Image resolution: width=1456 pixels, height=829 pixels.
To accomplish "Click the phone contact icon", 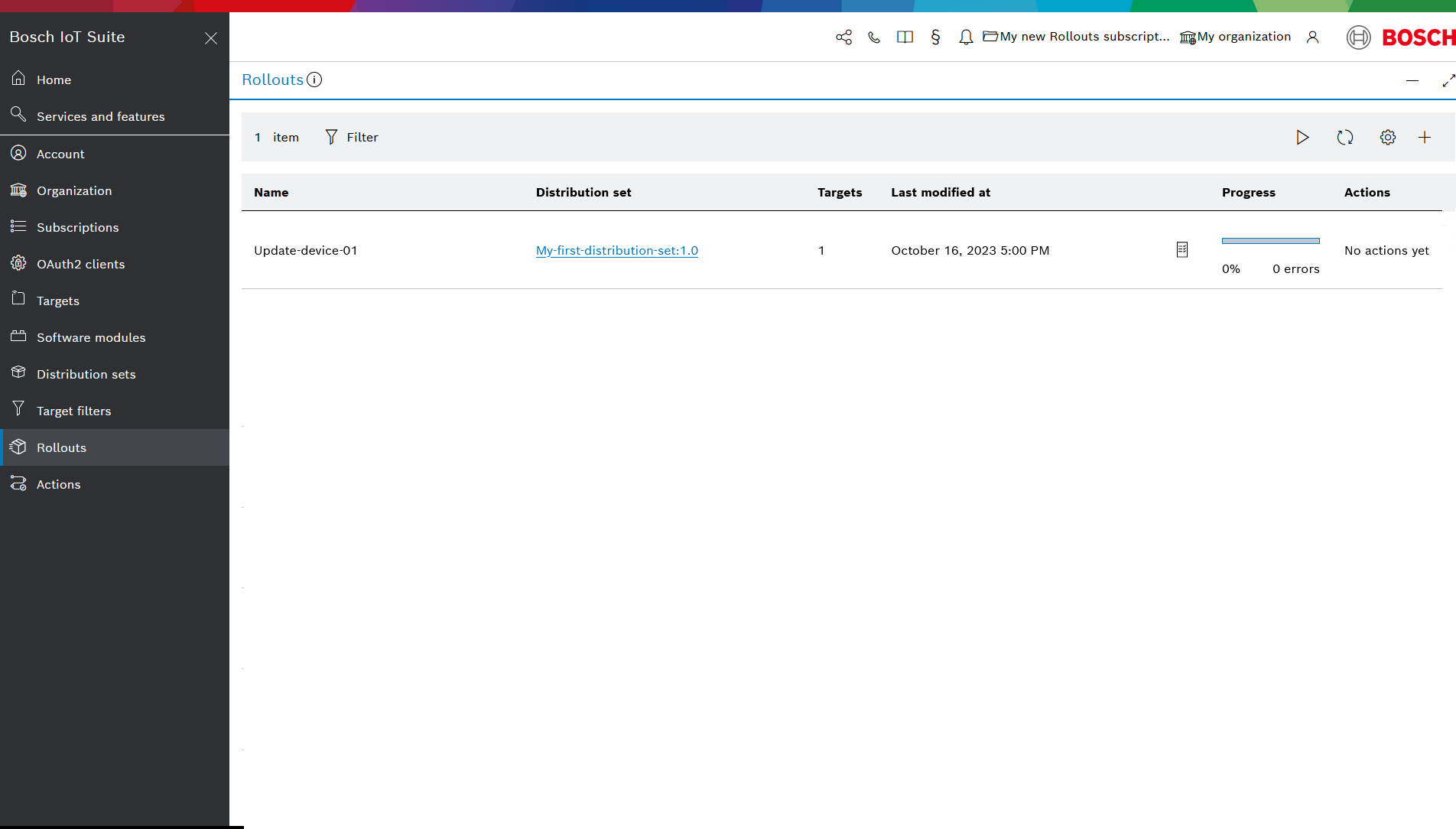I will point(874,37).
